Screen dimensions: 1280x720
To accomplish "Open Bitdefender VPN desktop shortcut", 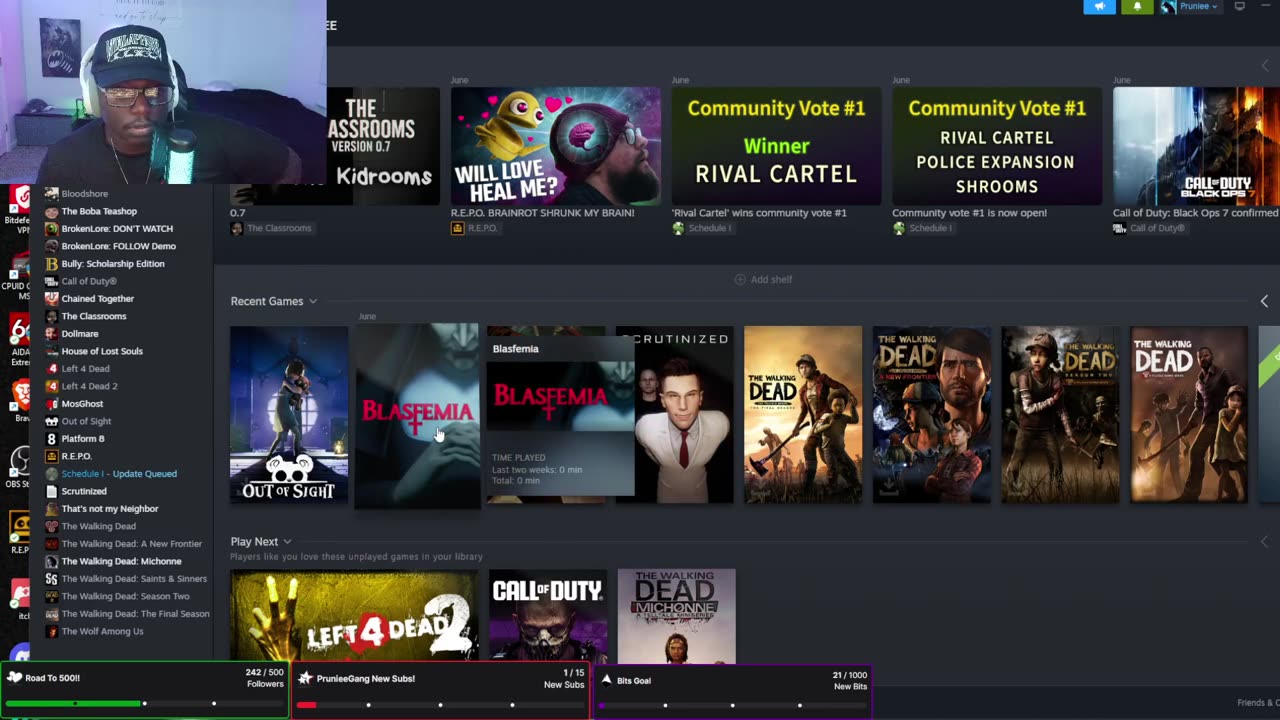I will [18, 210].
